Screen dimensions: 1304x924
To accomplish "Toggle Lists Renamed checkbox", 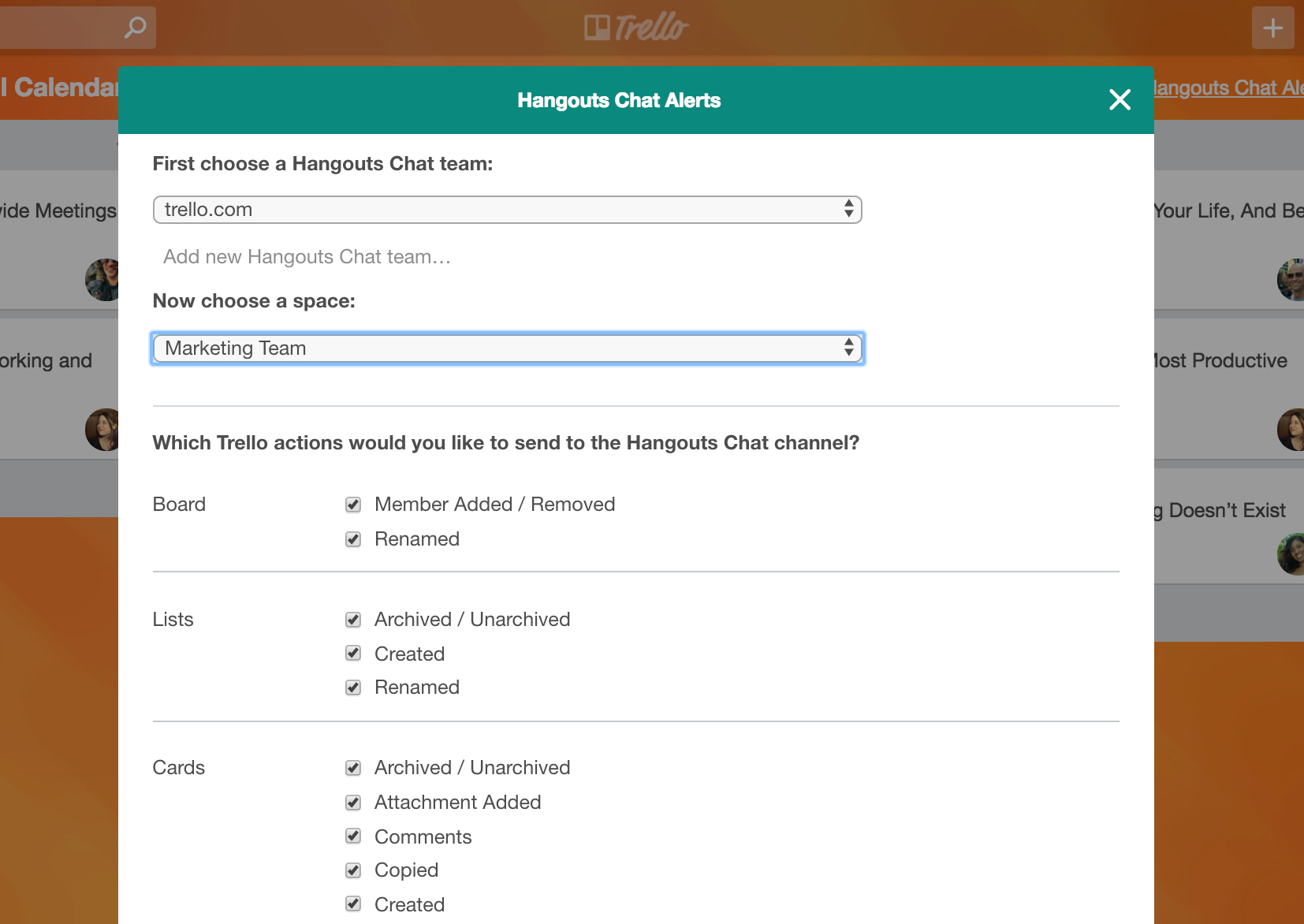I will [353, 687].
